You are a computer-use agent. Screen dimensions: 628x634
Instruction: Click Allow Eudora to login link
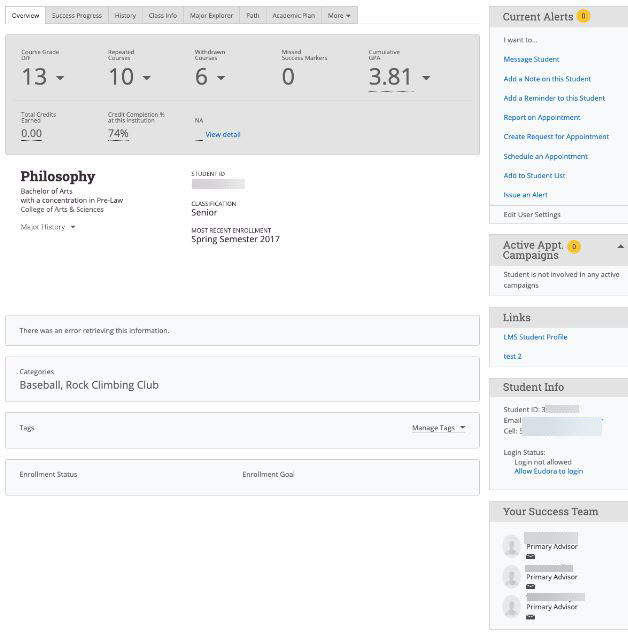pyautogui.click(x=548, y=471)
